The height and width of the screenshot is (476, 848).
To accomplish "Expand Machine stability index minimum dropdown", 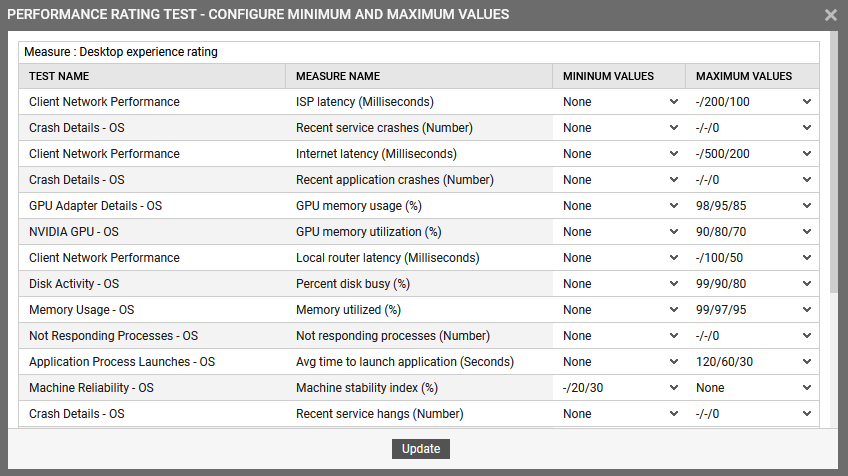I will [x=619, y=388].
